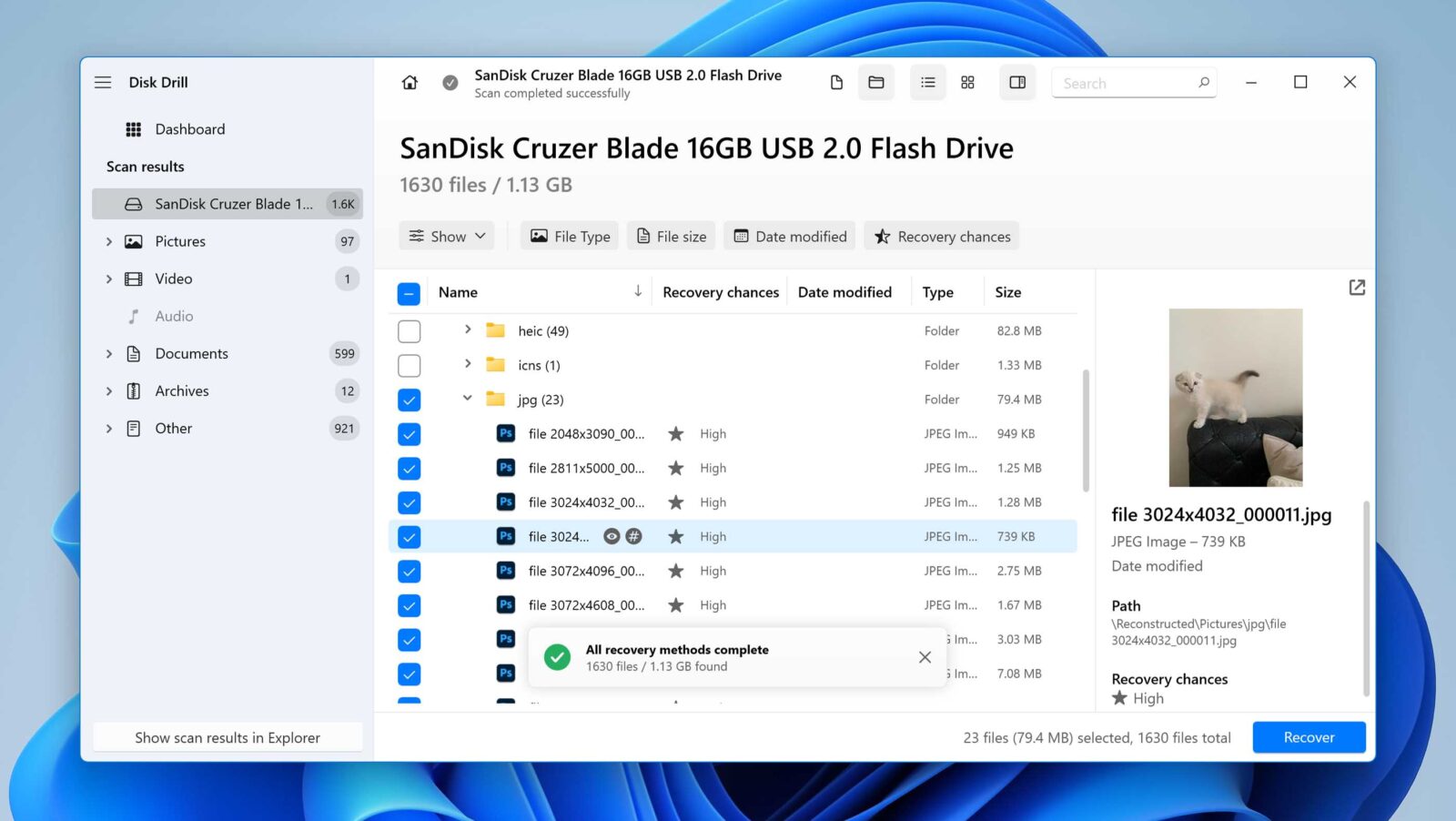The image size is (1456, 821).
Task: Click the home icon in the toolbar
Action: pyautogui.click(x=409, y=82)
